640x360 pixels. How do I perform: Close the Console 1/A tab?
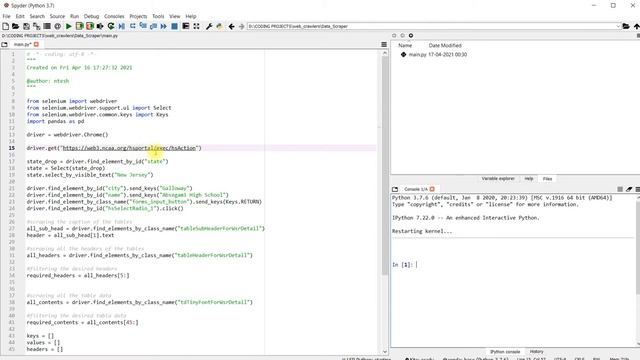click(x=432, y=189)
